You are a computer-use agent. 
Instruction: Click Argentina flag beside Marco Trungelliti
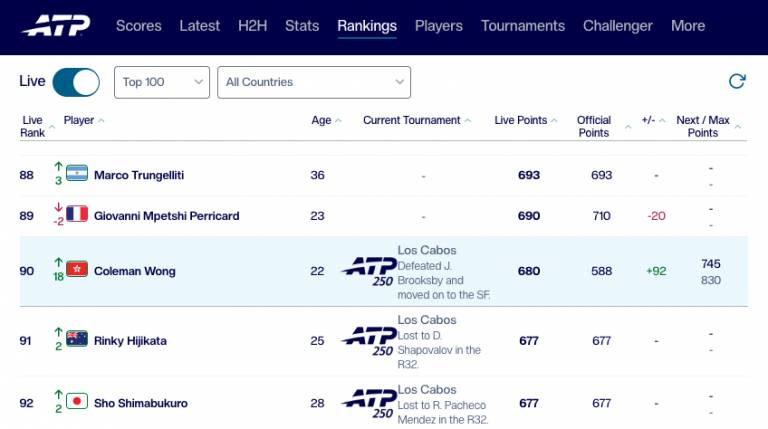tap(77, 173)
